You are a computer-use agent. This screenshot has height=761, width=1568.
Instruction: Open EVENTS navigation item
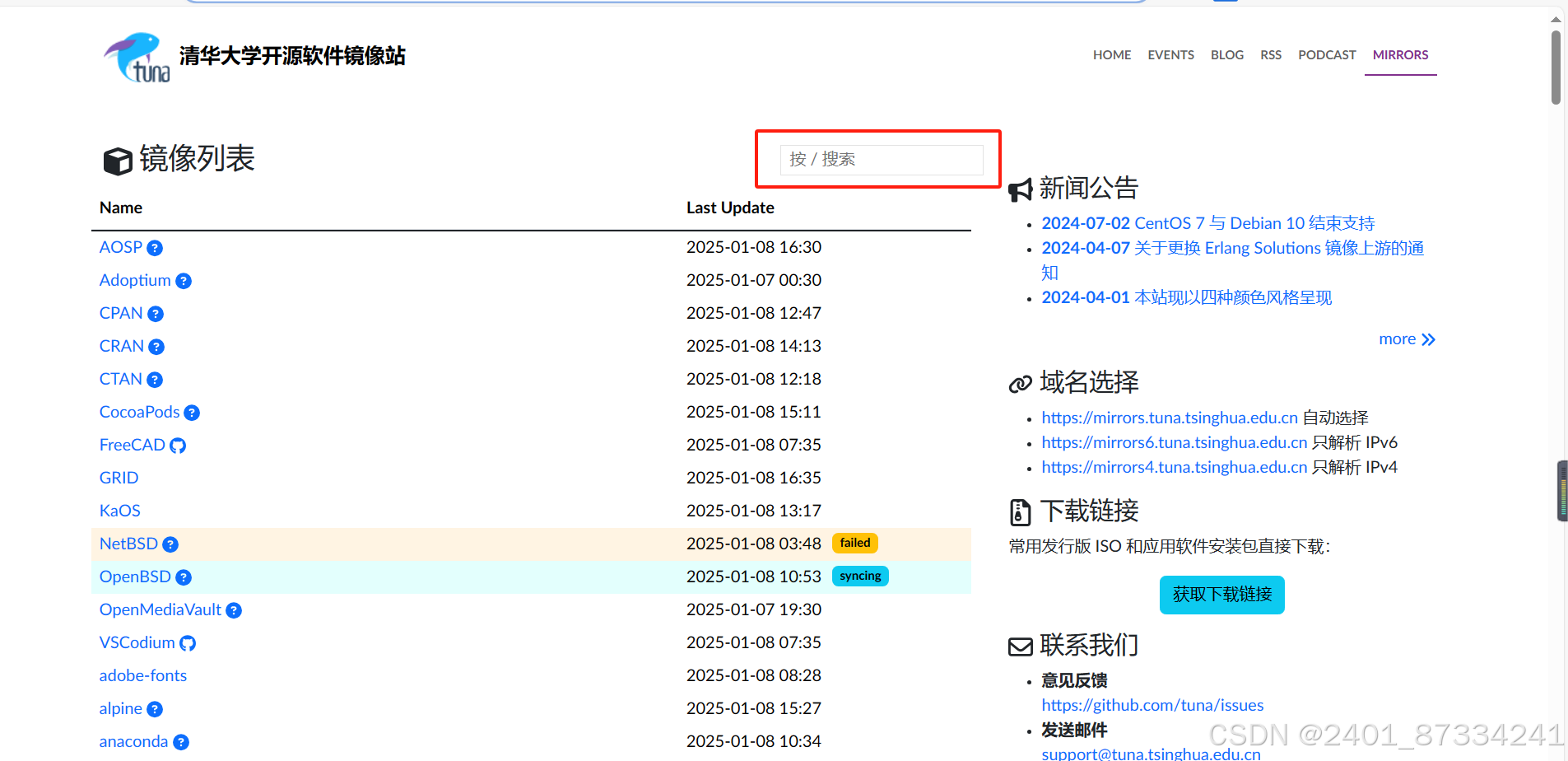coord(1170,54)
